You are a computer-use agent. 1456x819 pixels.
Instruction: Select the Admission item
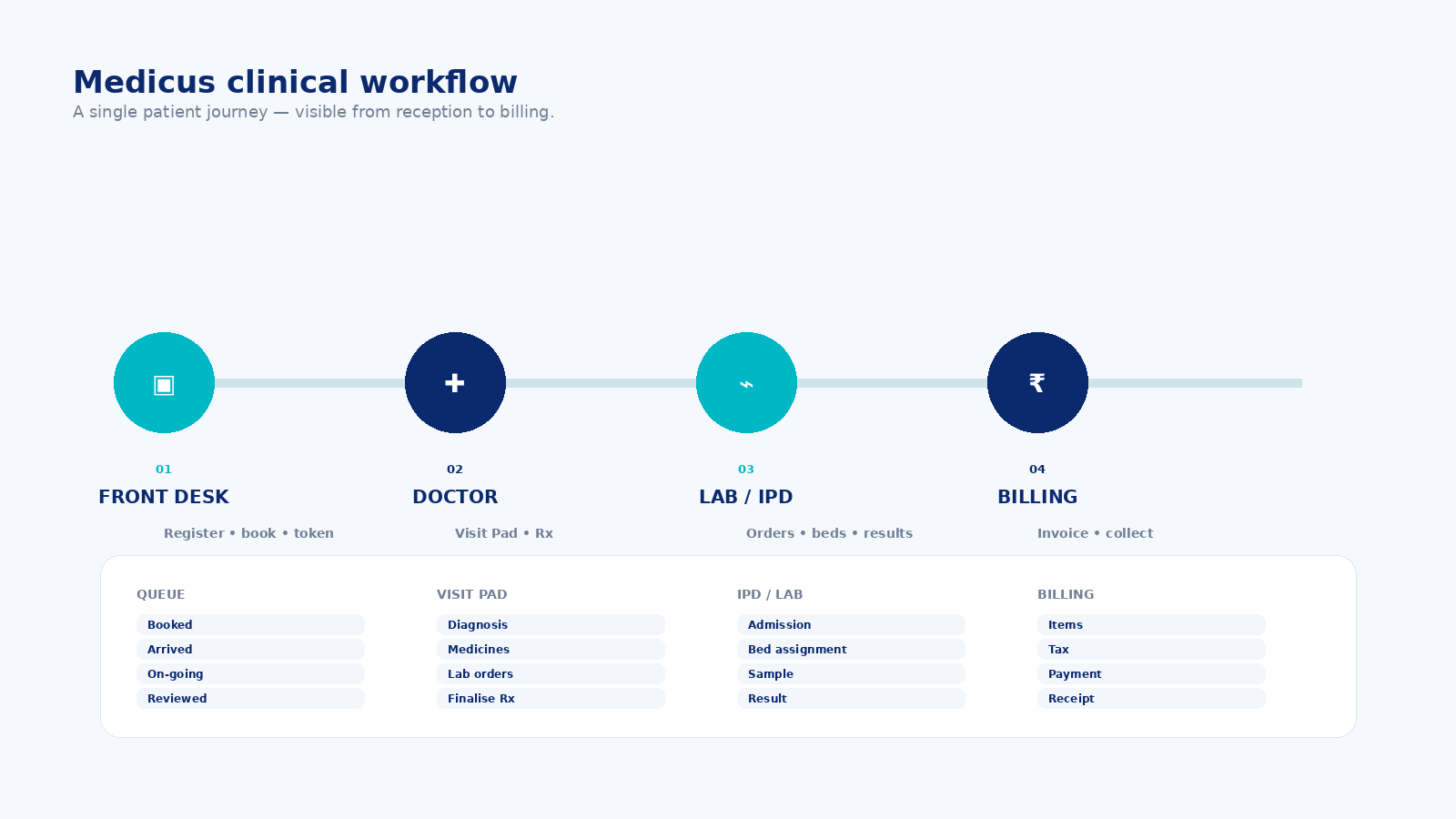[851, 624]
